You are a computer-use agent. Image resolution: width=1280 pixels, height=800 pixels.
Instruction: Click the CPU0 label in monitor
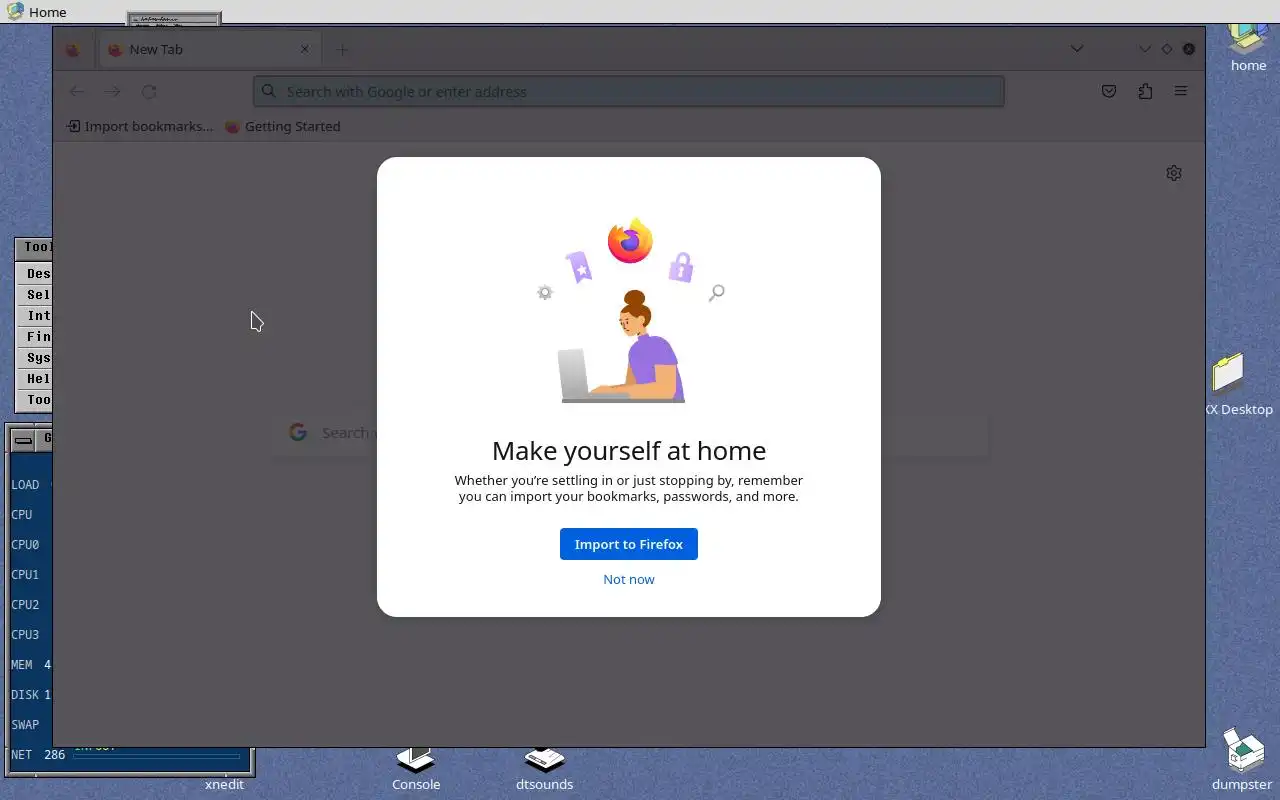click(x=25, y=545)
